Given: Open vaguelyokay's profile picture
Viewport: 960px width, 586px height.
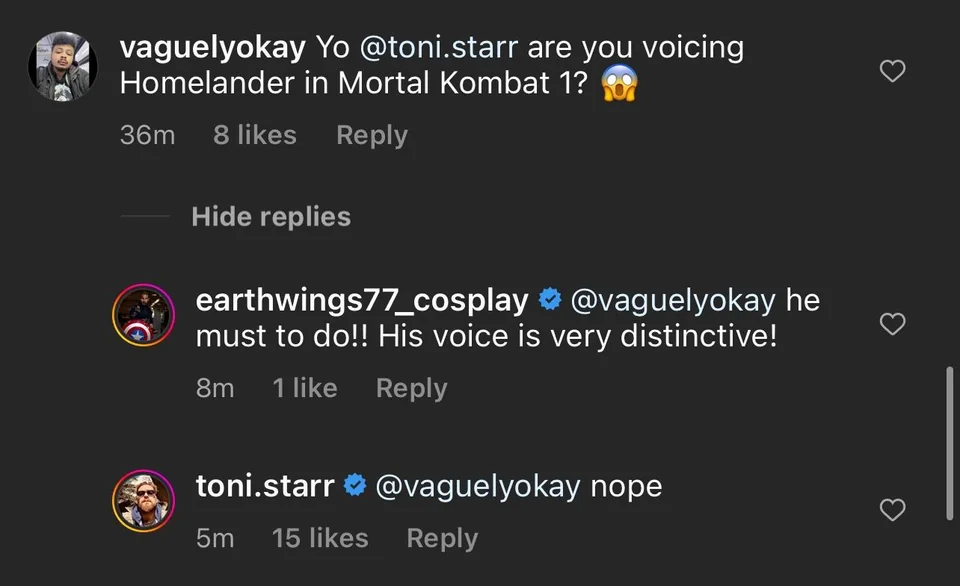Looking at the screenshot, I should point(61,66).
